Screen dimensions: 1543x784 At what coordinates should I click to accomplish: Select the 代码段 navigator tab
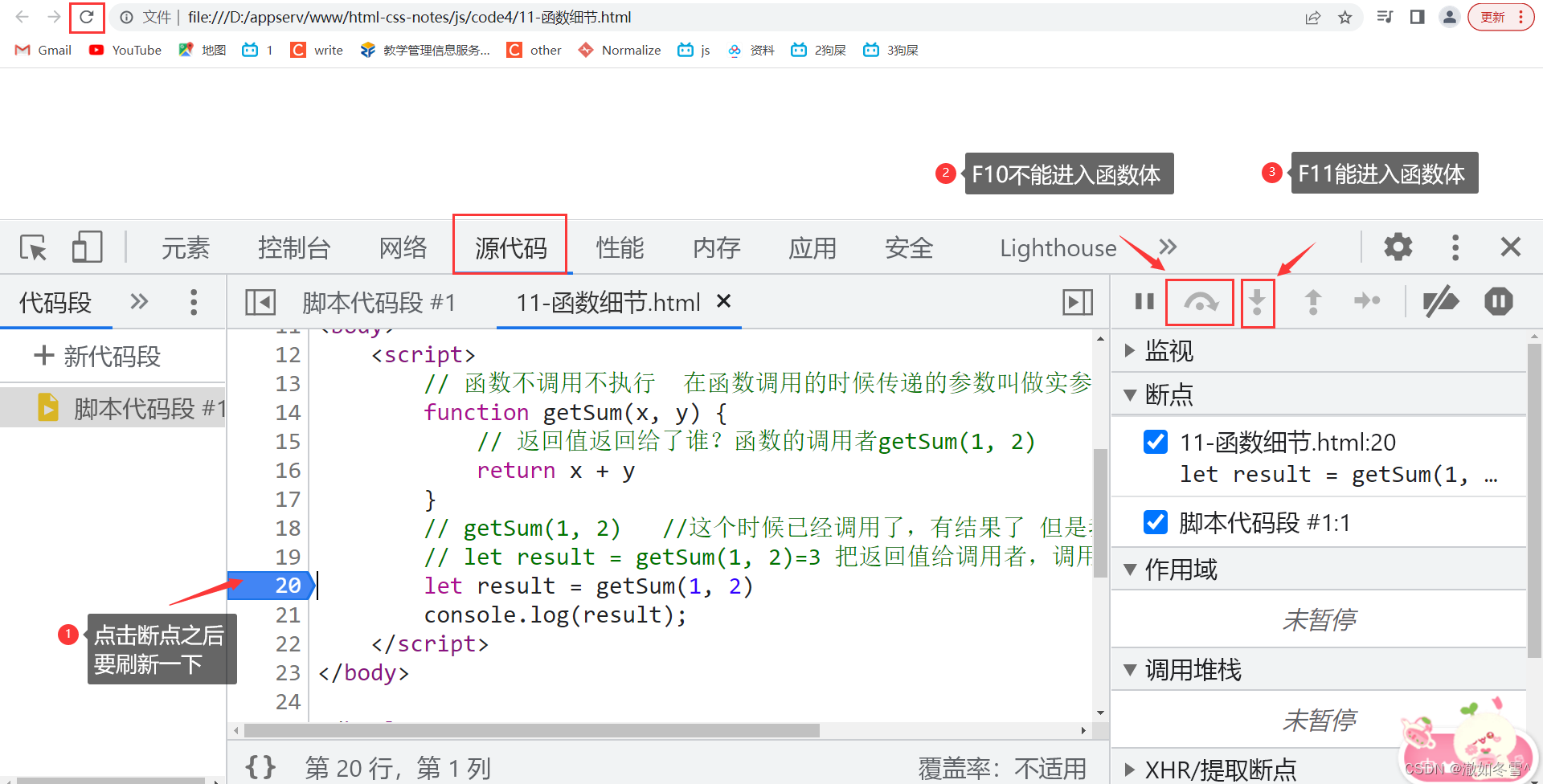(55, 302)
